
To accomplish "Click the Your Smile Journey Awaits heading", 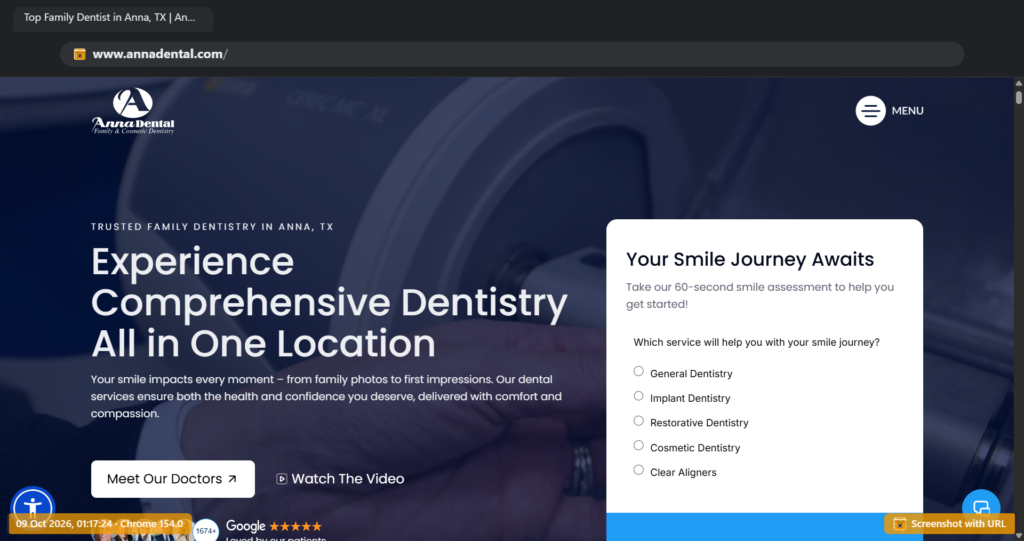I will (750, 259).
